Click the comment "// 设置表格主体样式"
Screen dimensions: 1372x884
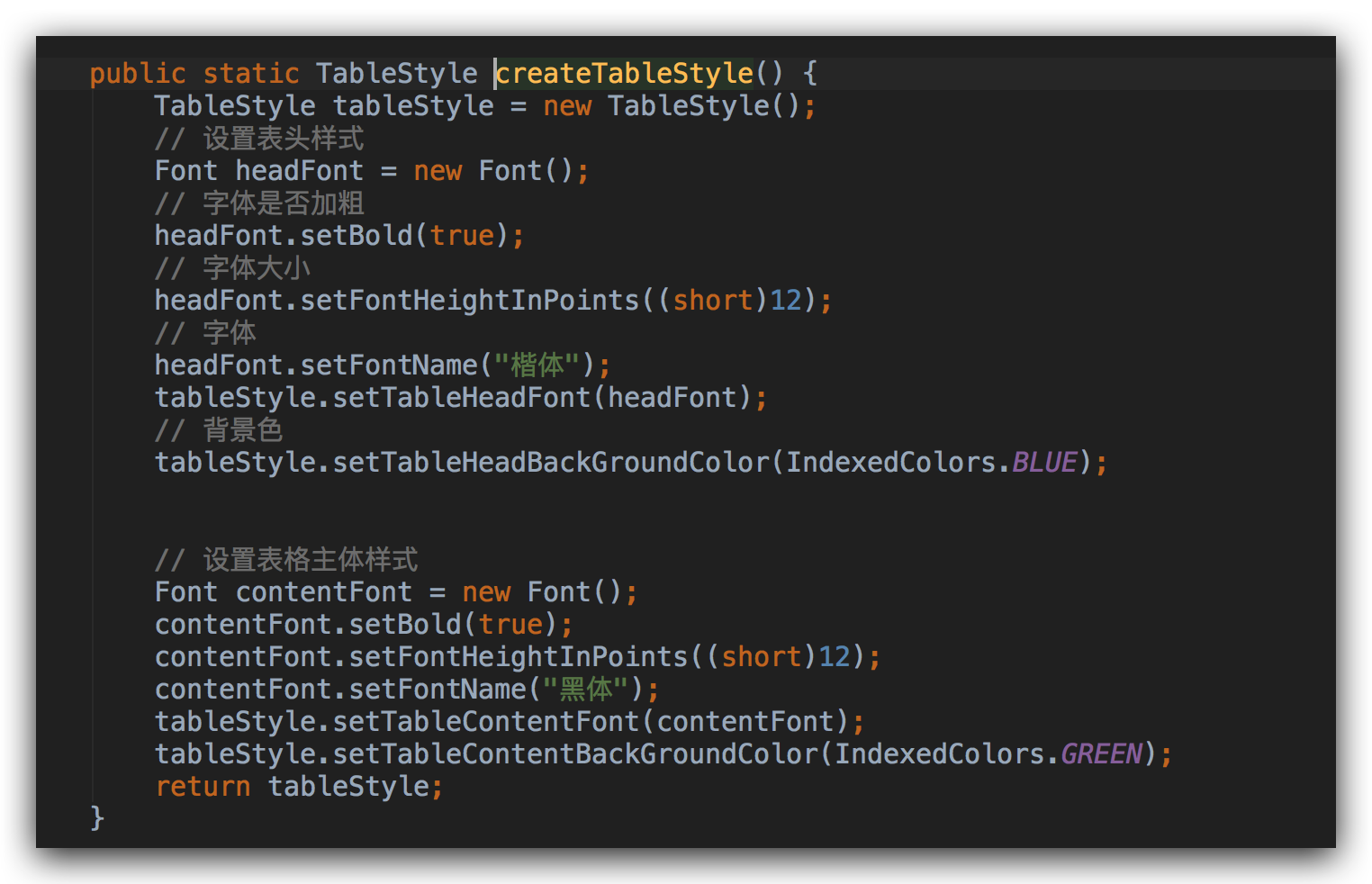(x=286, y=560)
